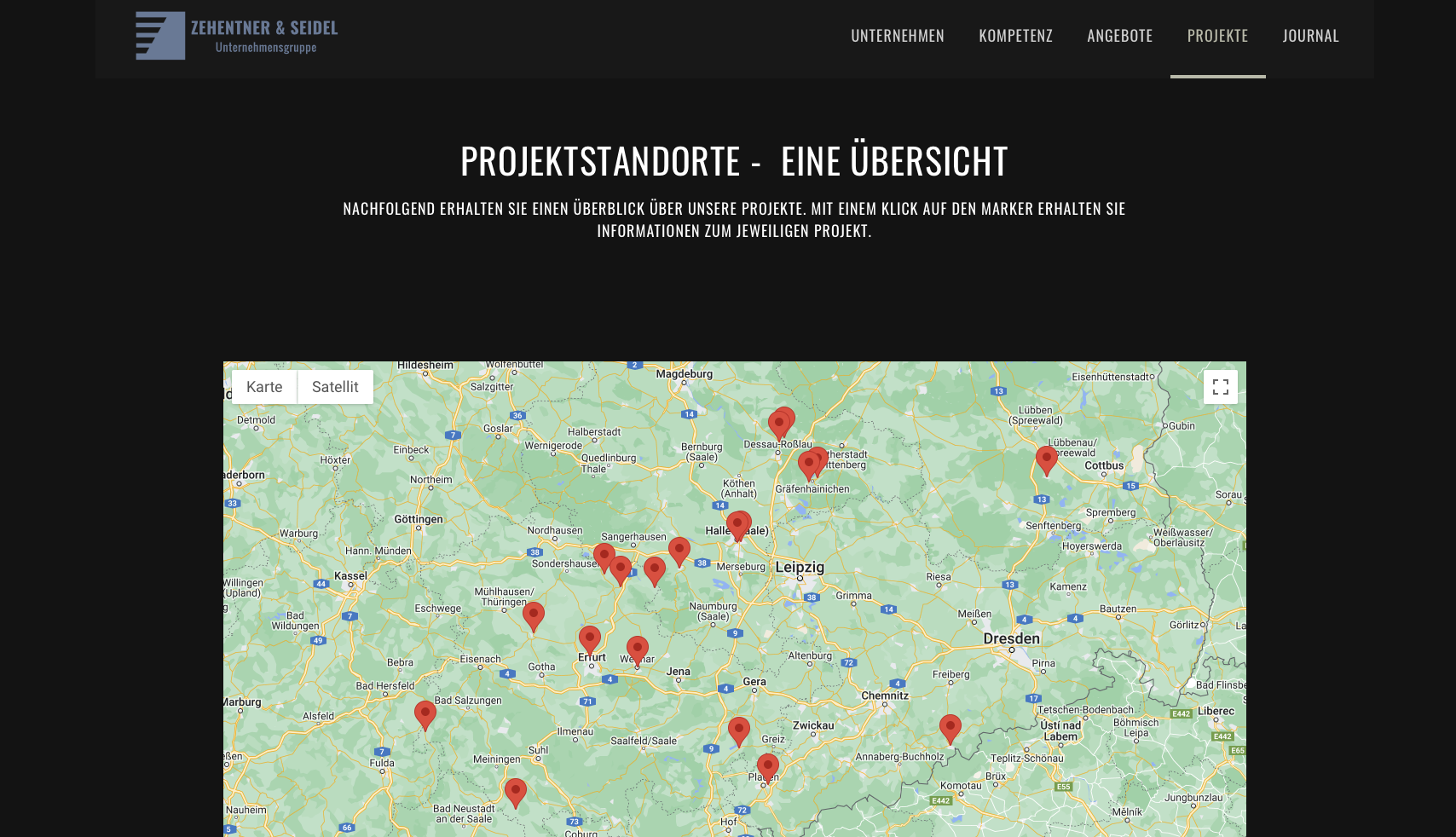
Task: Open the marker near Mühlhausen/Thüringen
Action: point(533,615)
